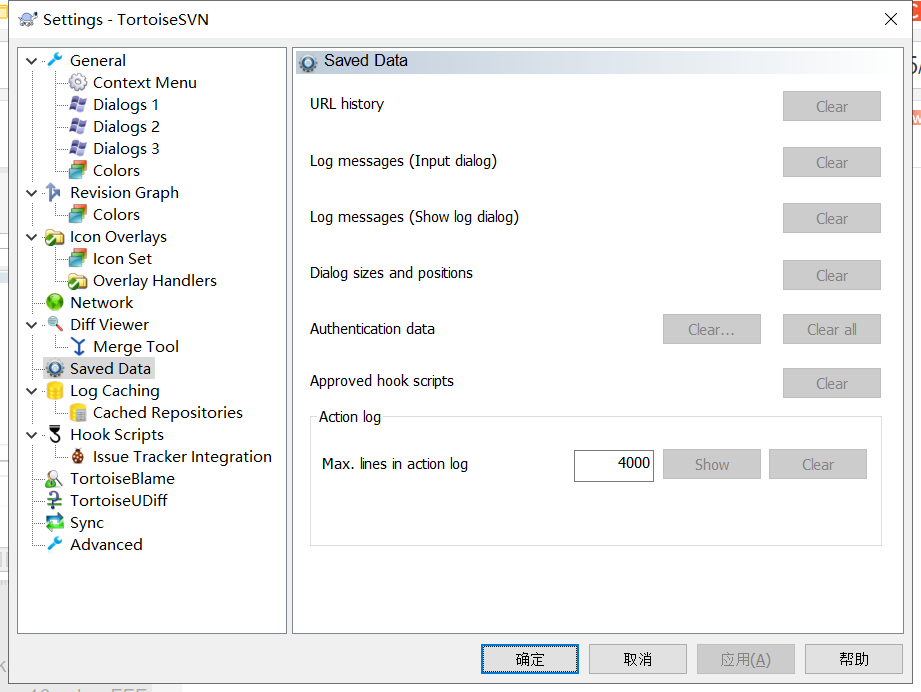Click the 取消 (Cancel) button
The height and width of the screenshot is (692, 921).
click(638, 659)
